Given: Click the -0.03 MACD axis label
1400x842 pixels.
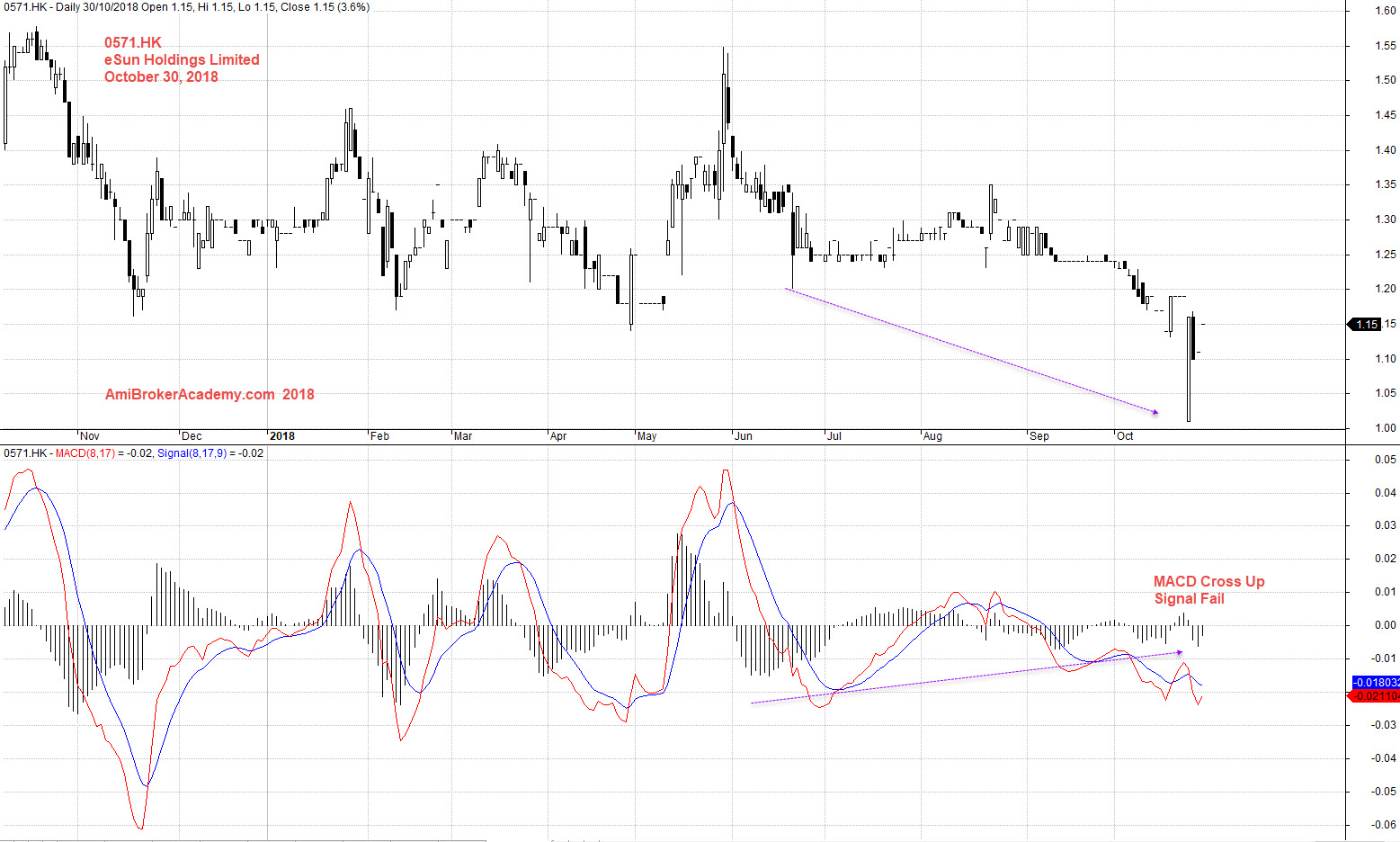Looking at the screenshot, I should point(1385,725).
